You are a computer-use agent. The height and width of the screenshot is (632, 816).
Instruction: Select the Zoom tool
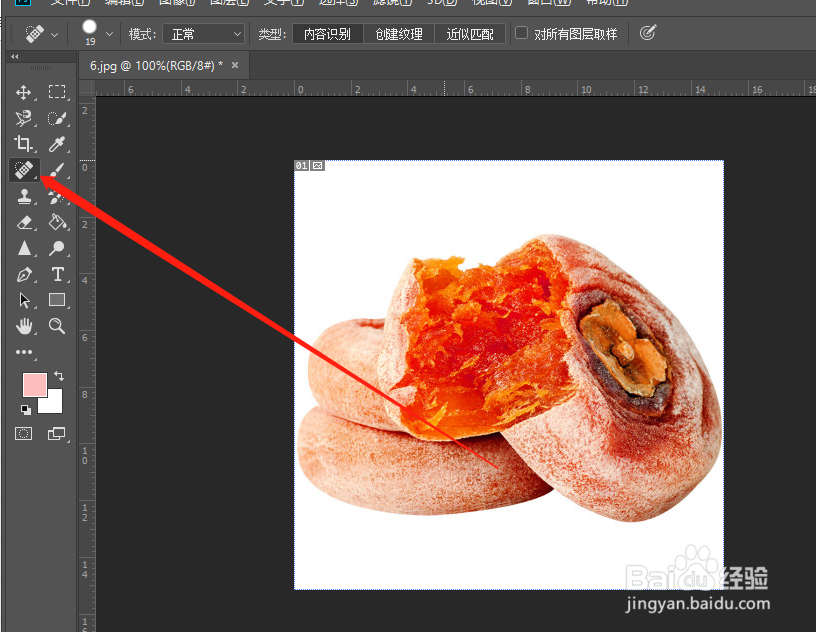coord(57,326)
